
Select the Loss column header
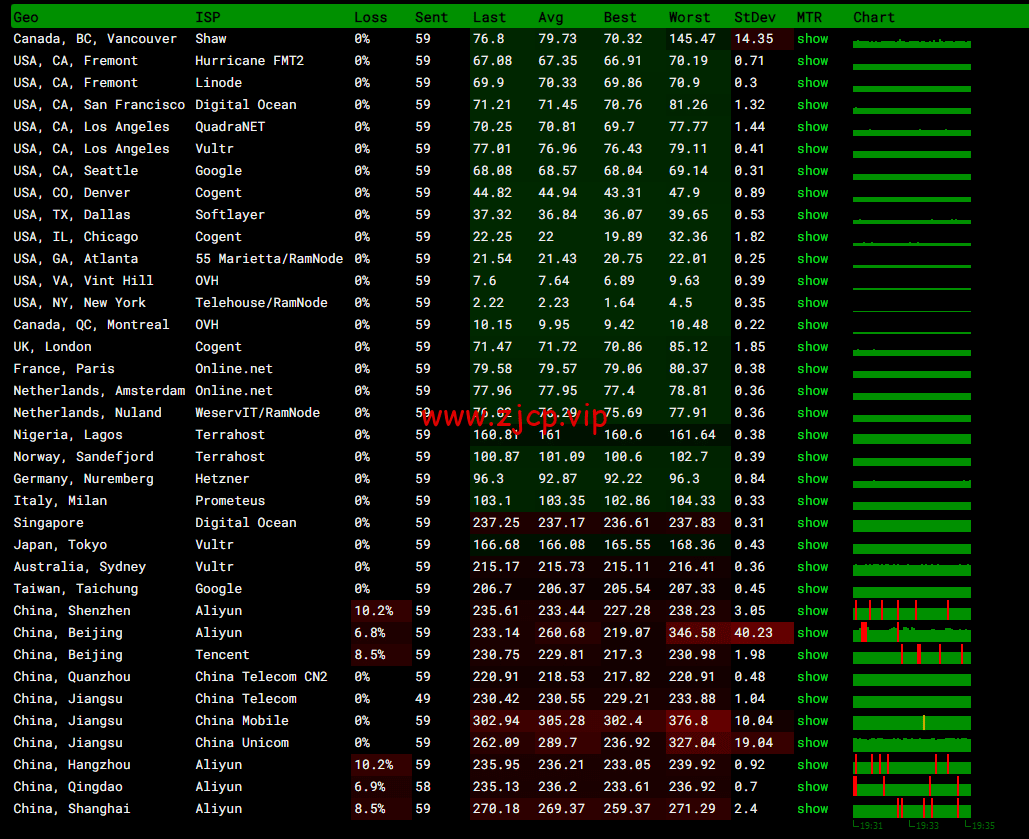click(371, 18)
